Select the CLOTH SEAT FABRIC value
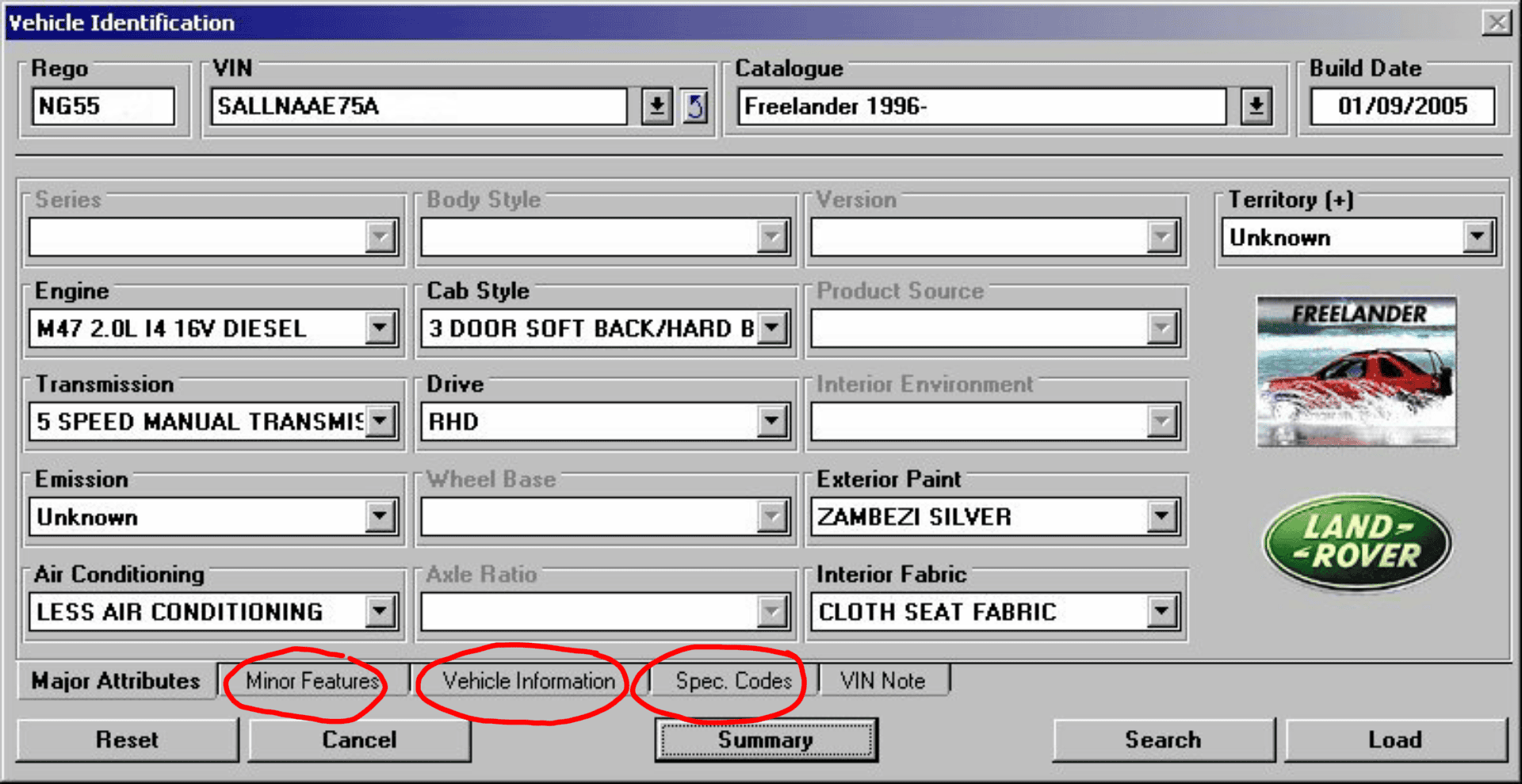Screen dimensions: 1522x784 (937, 611)
